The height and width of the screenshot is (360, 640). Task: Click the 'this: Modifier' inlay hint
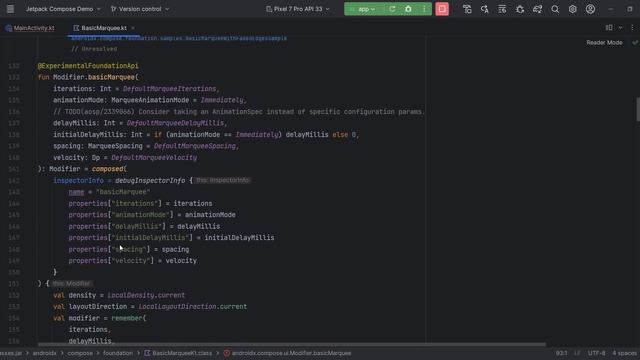coord(72,283)
